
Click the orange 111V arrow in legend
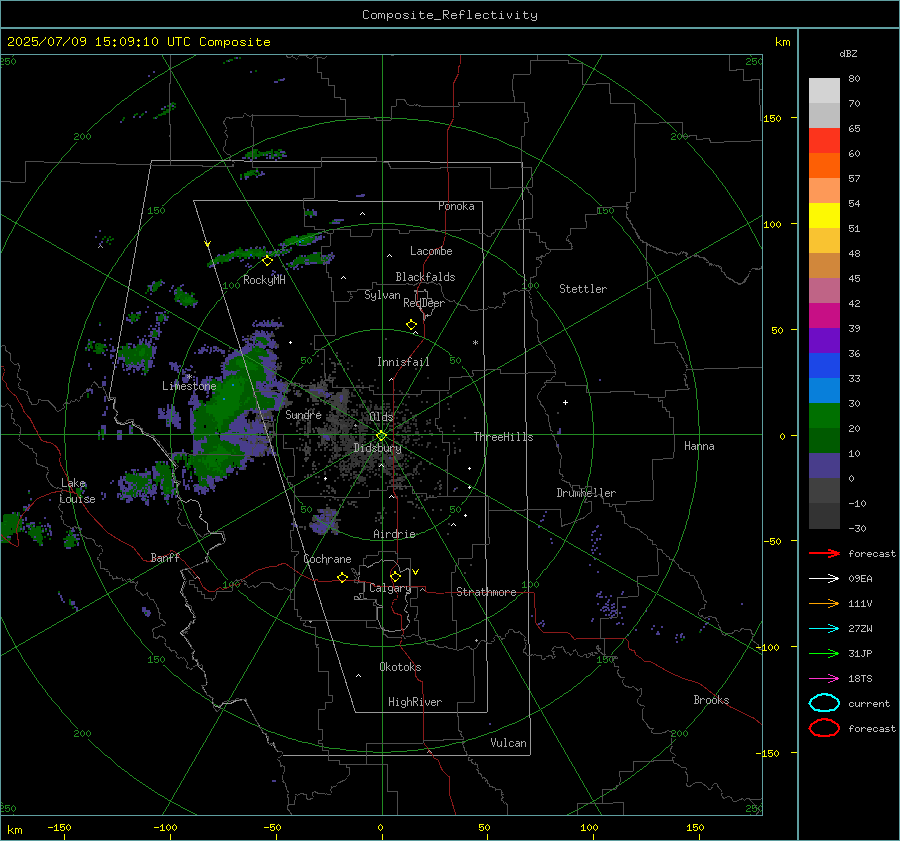click(x=824, y=603)
